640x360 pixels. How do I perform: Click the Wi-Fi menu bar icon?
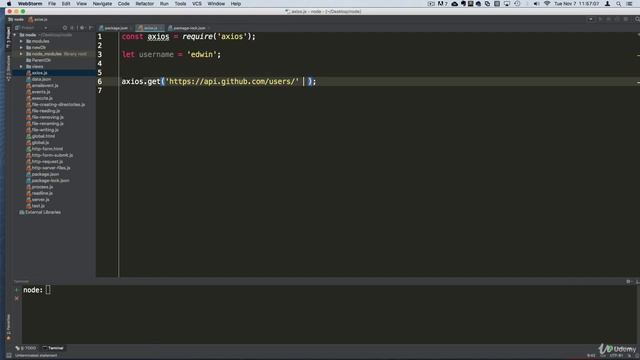tap(547, 4)
